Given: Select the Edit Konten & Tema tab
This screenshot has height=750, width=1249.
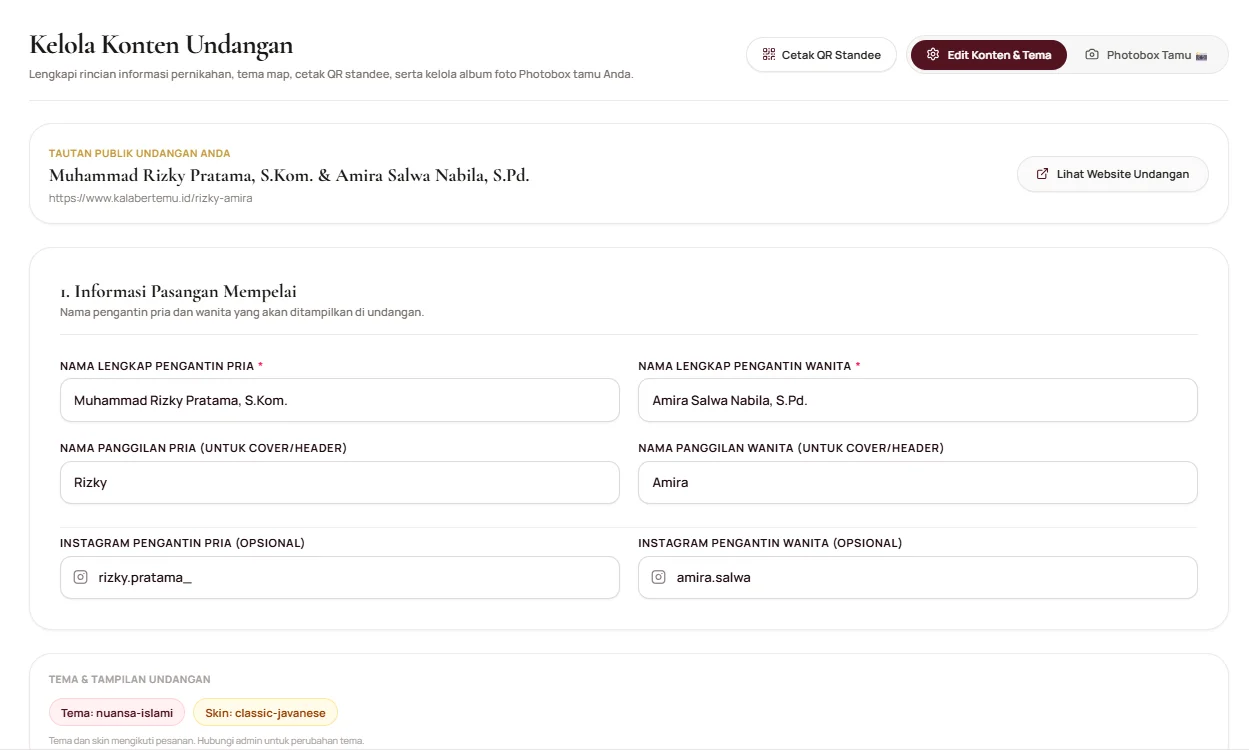Looking at the screenshot, I should [989, 55].
